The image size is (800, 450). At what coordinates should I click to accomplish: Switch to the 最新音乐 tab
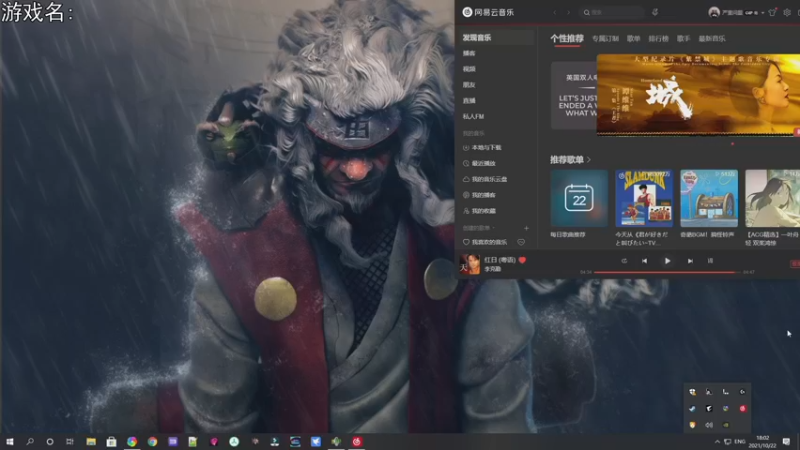click(712, 39)
